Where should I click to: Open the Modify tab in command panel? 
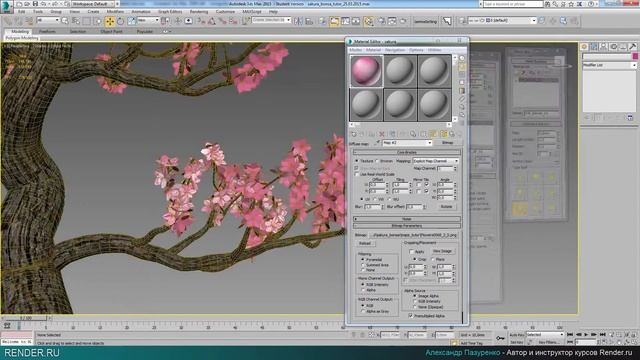point(594,47)
